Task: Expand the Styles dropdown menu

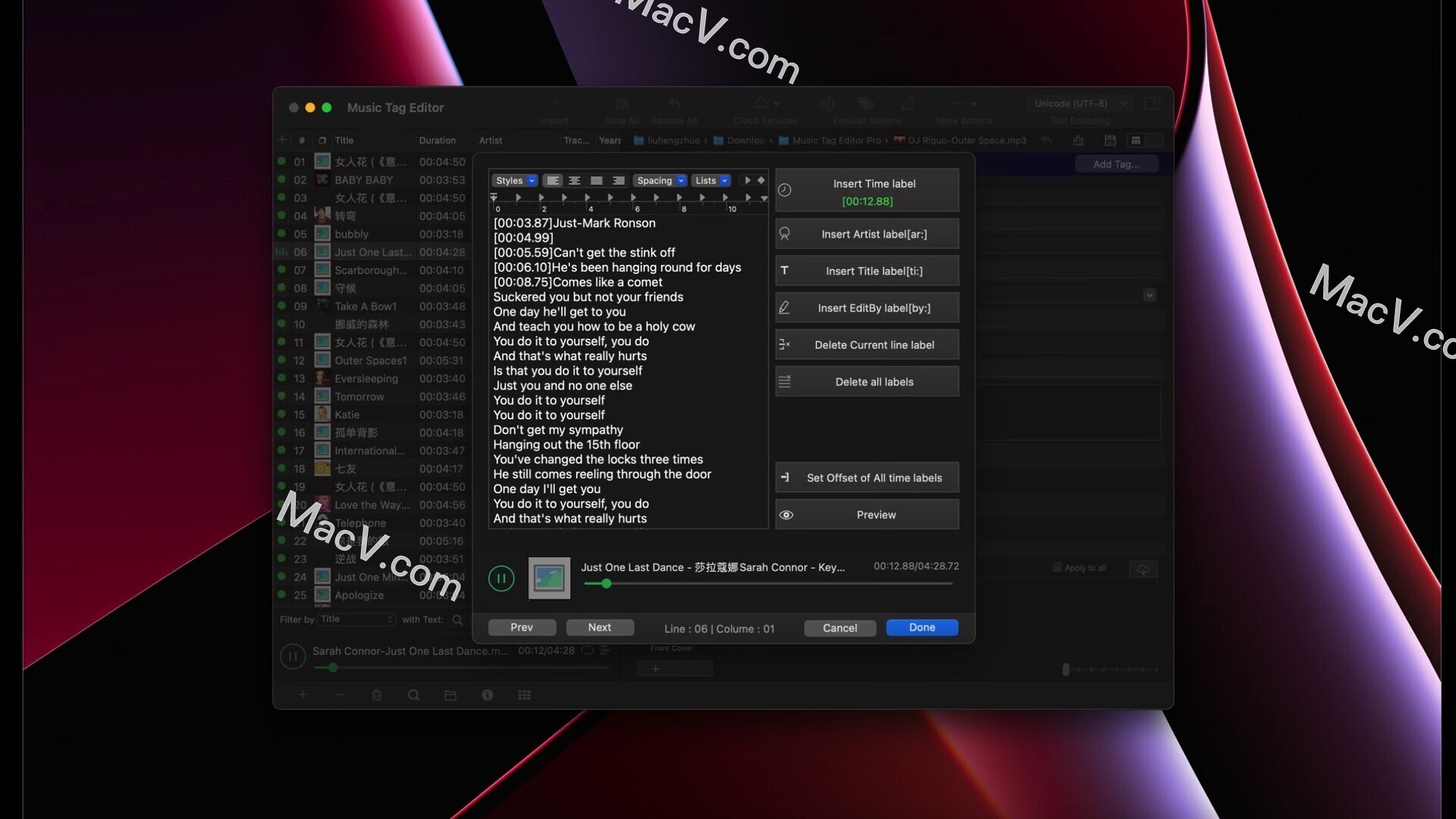Action: [x=513, y=180]
